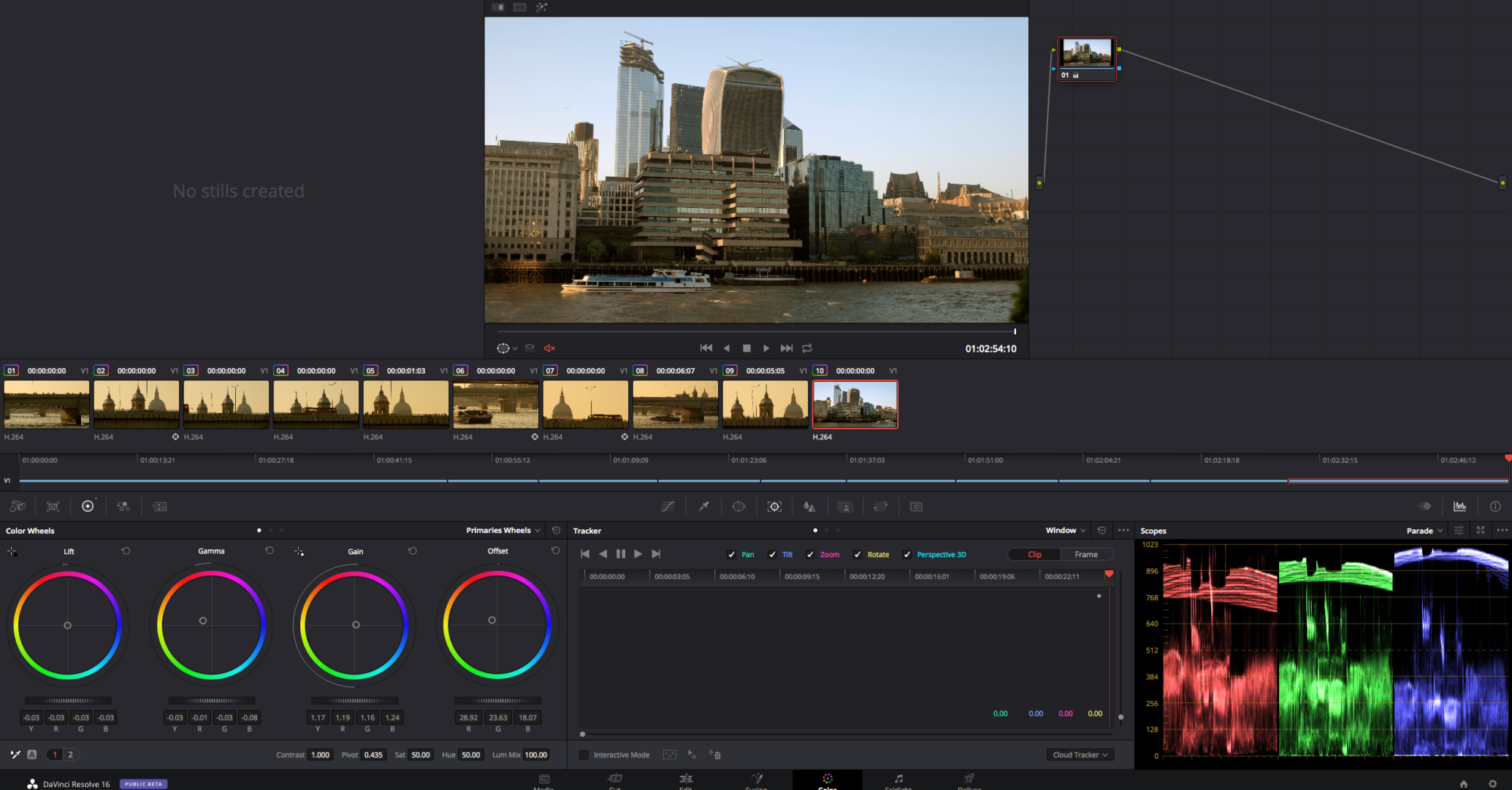Click the Offset color wheel center

tap(492, 621)
